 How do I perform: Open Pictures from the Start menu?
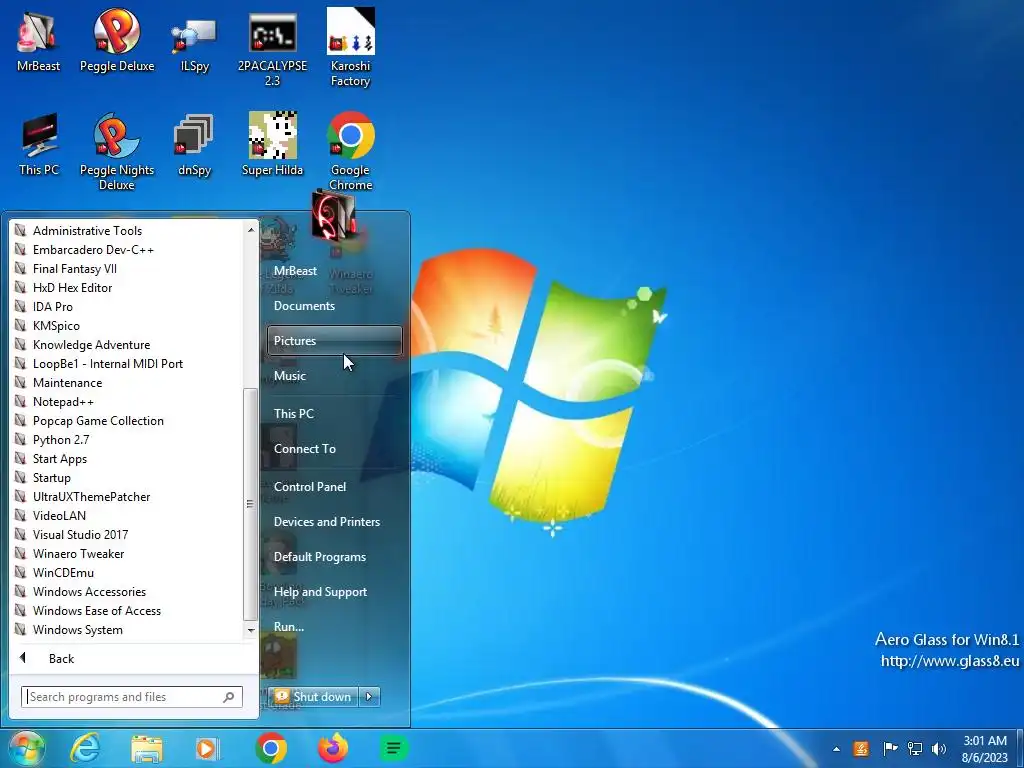point(334,340)
